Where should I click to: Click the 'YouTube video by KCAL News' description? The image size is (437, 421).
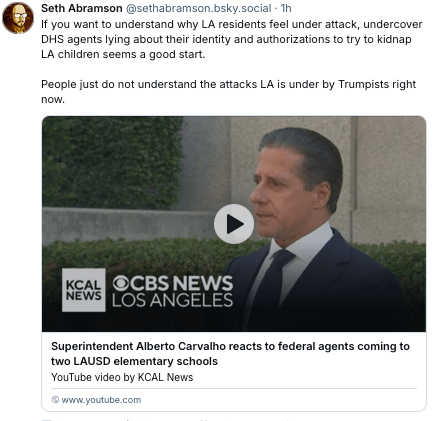(x=122, y=377)
